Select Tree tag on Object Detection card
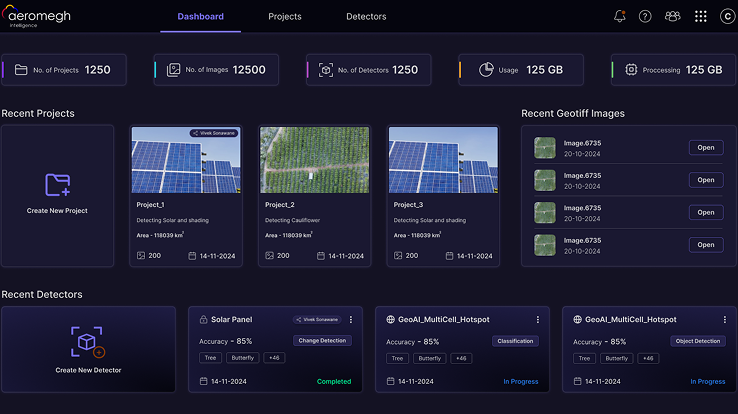Viewport: 738px width, 414px height. coord(584,358)
